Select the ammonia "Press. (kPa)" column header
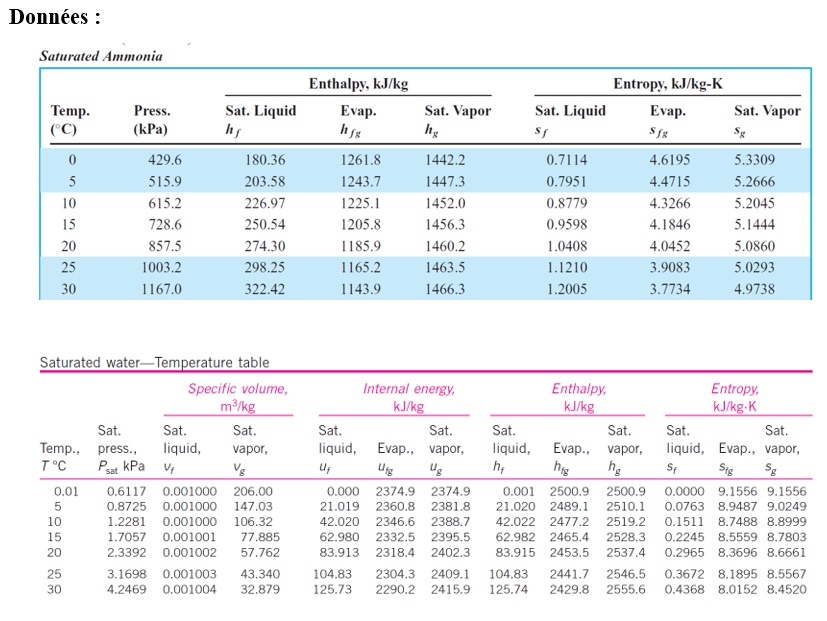 click(x=152, y=120)
